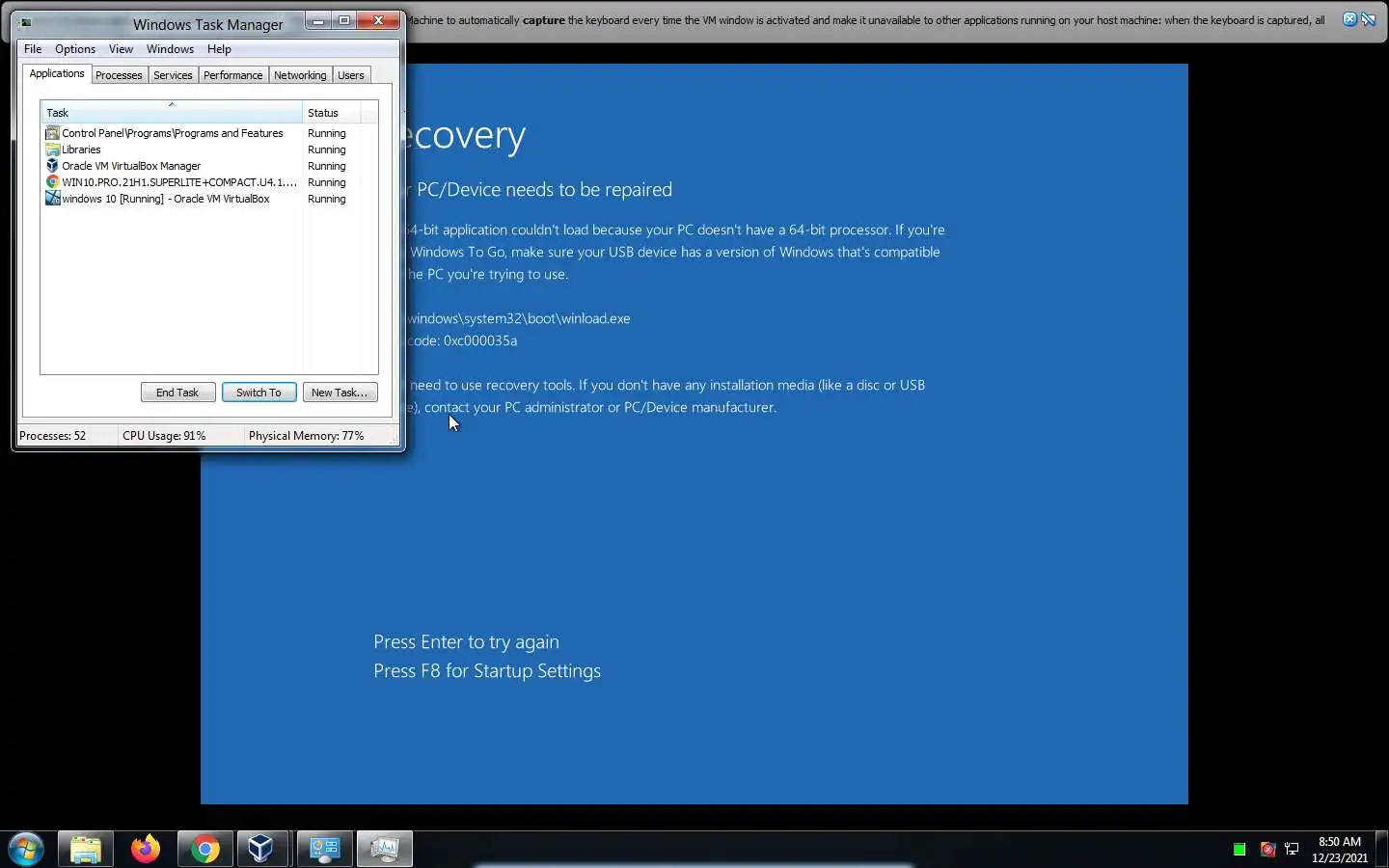Select 'Oracle VM VirtualBox Manager' task row
This screenshot has width=1389, height=868.
pyautogui.click(x=203, y=166)
